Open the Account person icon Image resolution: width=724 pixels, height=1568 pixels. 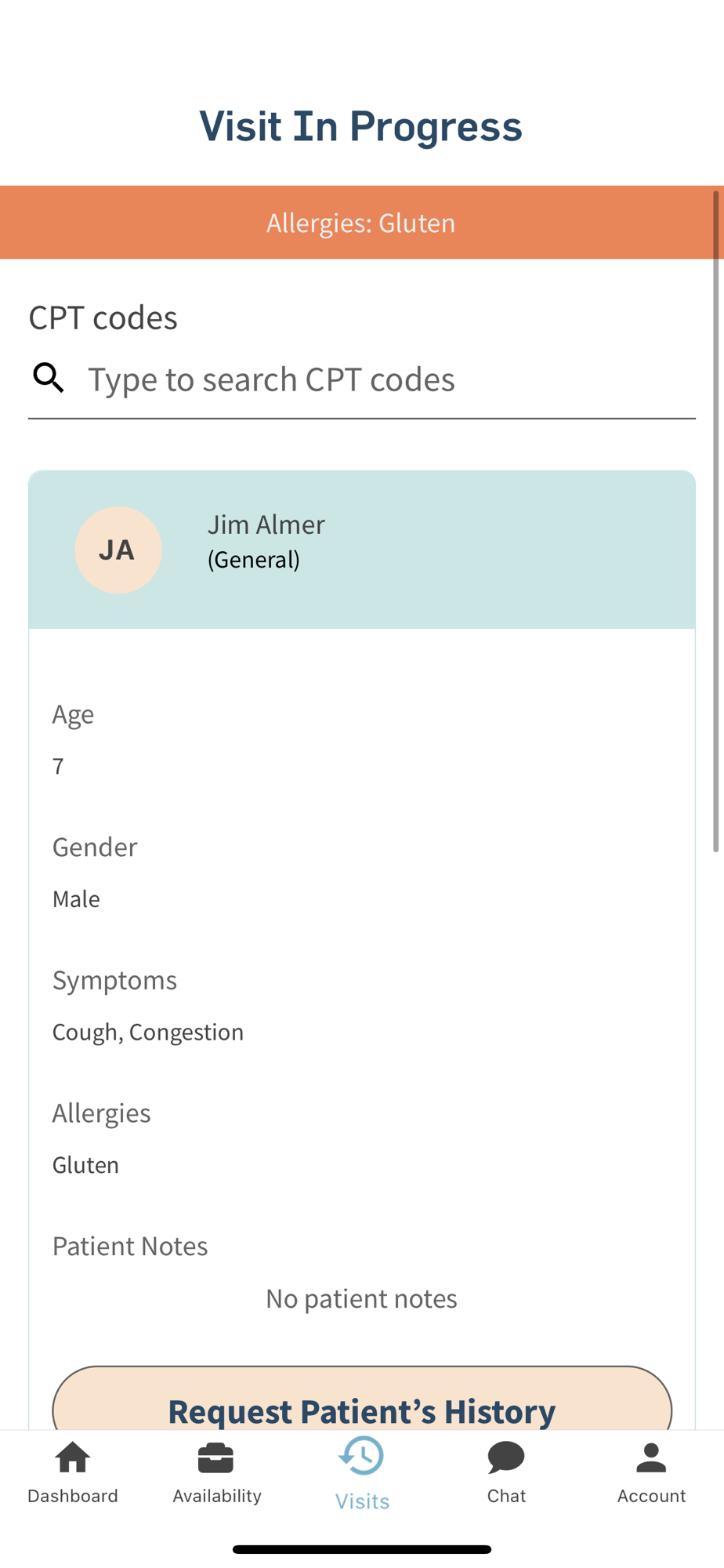651,1458
